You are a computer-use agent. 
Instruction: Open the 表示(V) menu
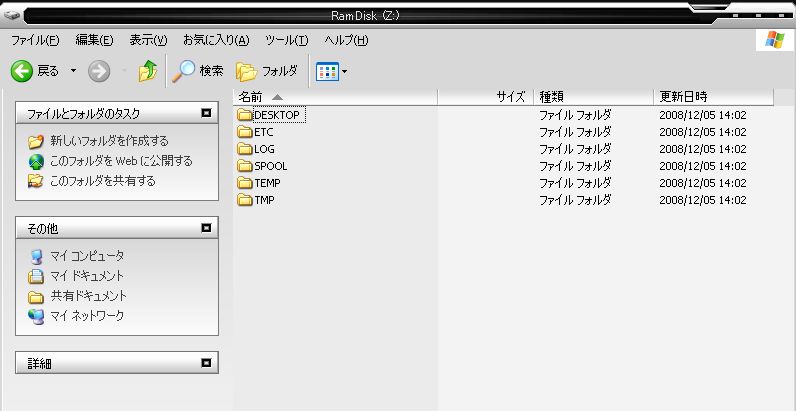click(x=148, y=40)
